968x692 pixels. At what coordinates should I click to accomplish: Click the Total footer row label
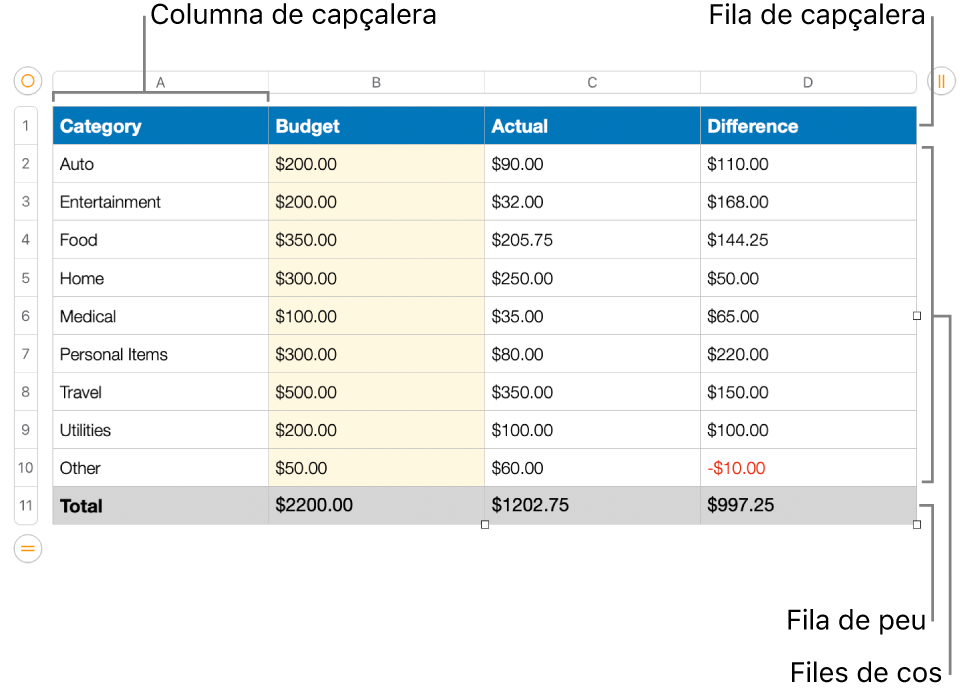tap(160, 506)
